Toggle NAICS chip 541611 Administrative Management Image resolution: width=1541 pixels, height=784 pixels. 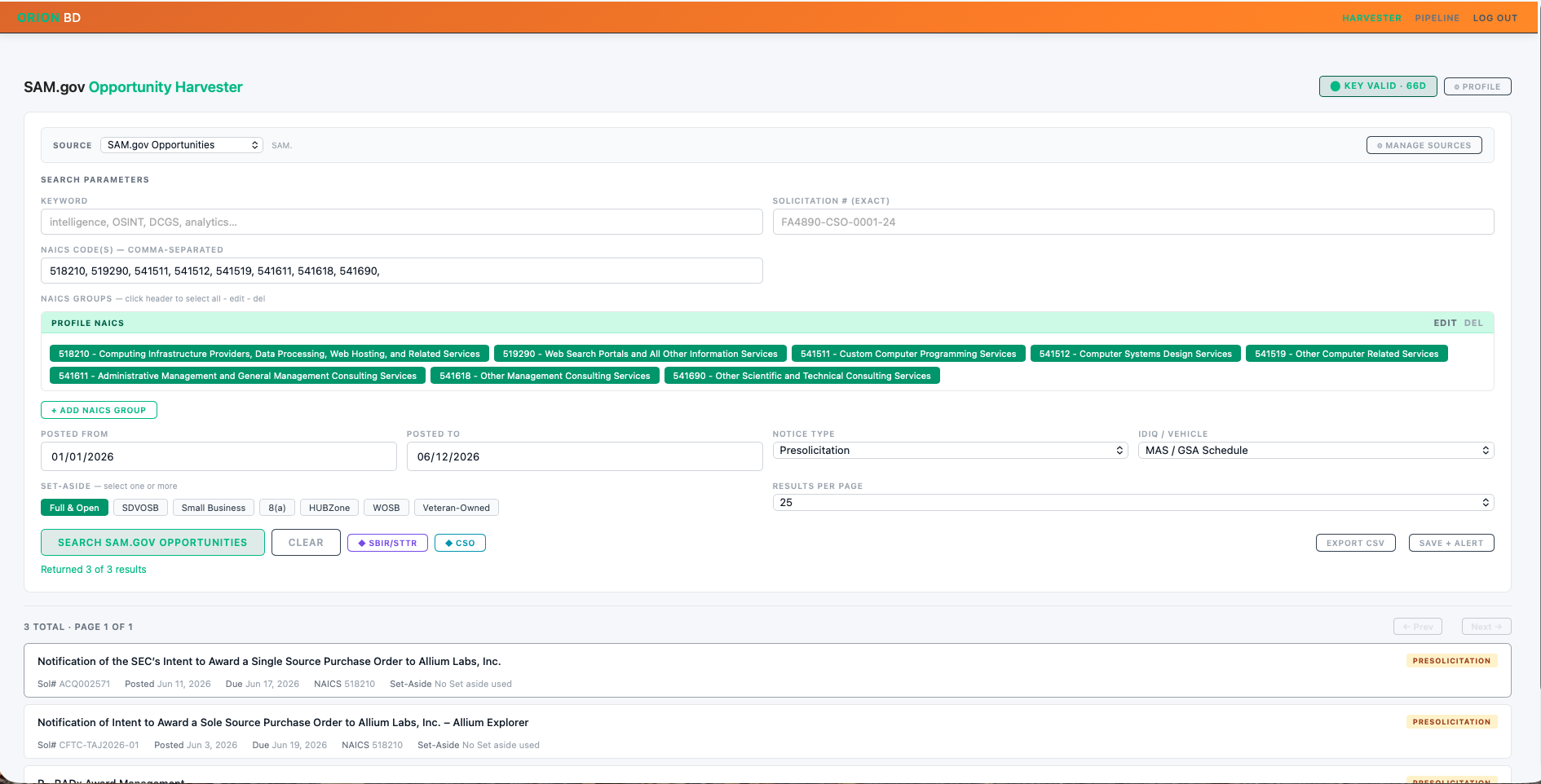coord(237,376)
